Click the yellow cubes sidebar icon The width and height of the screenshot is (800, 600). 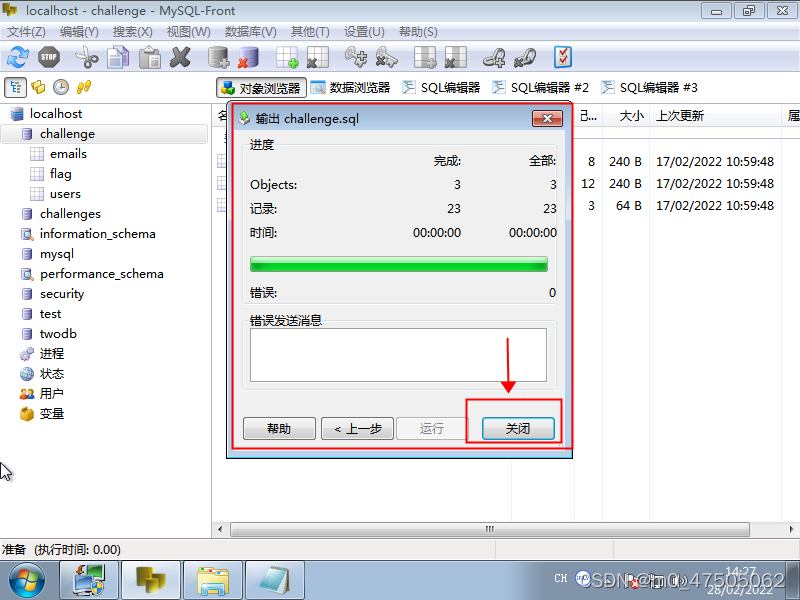point(38,87)
